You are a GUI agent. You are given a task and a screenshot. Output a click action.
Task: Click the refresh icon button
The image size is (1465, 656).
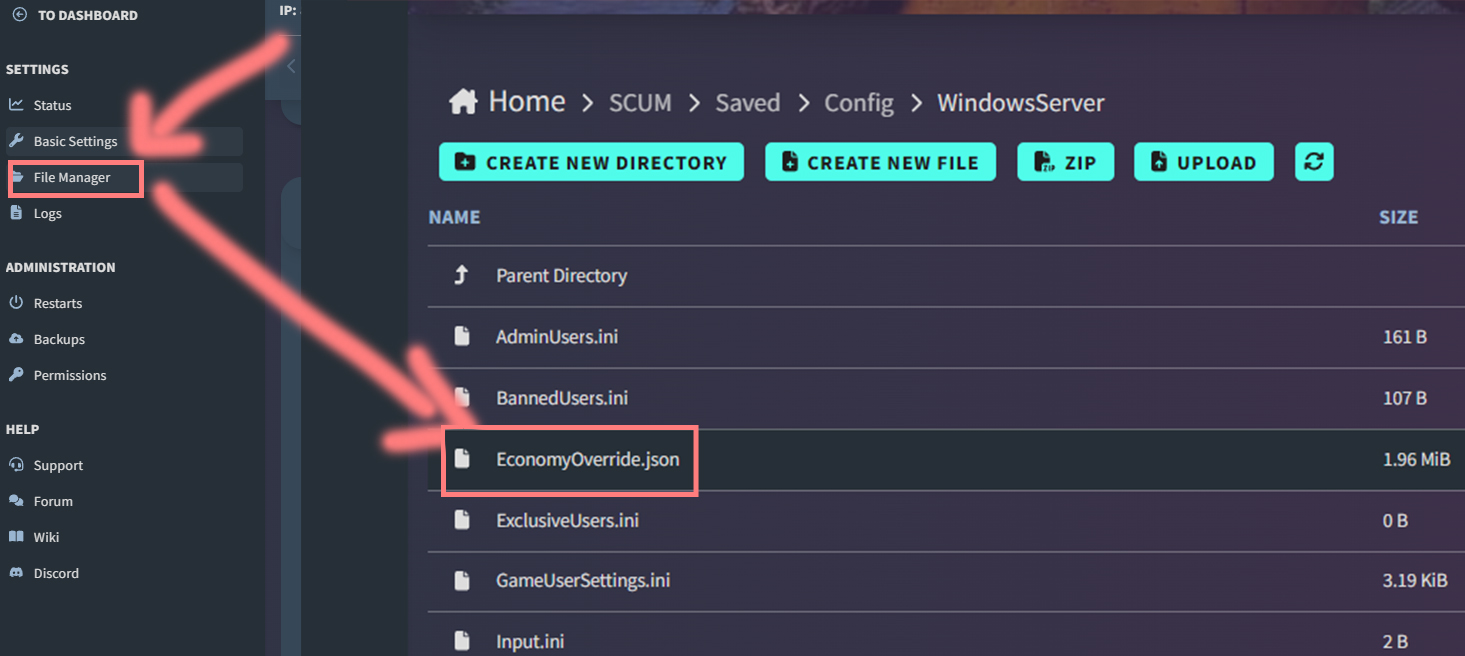click(1314, 162)
